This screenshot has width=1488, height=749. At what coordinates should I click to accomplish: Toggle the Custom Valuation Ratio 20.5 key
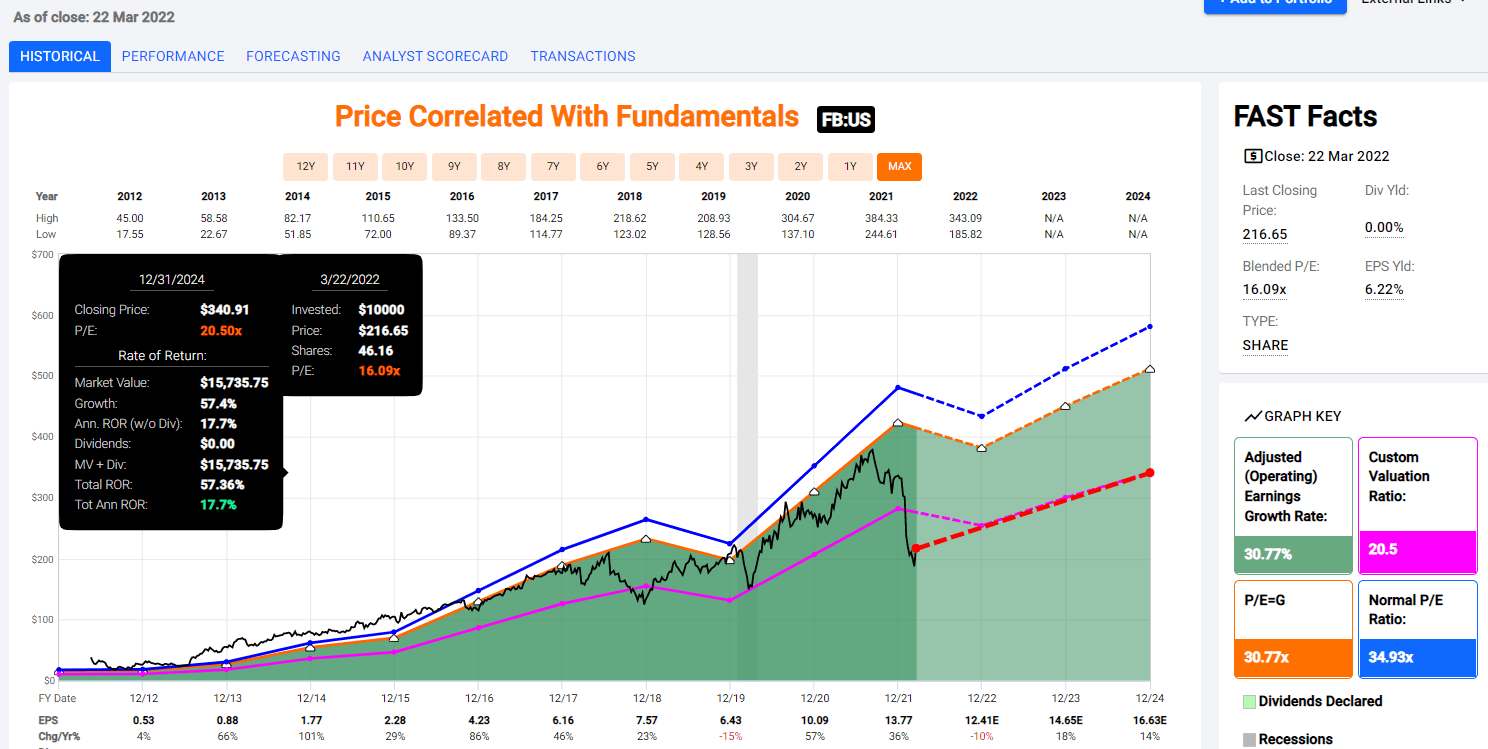click(x=1417, y=505)
